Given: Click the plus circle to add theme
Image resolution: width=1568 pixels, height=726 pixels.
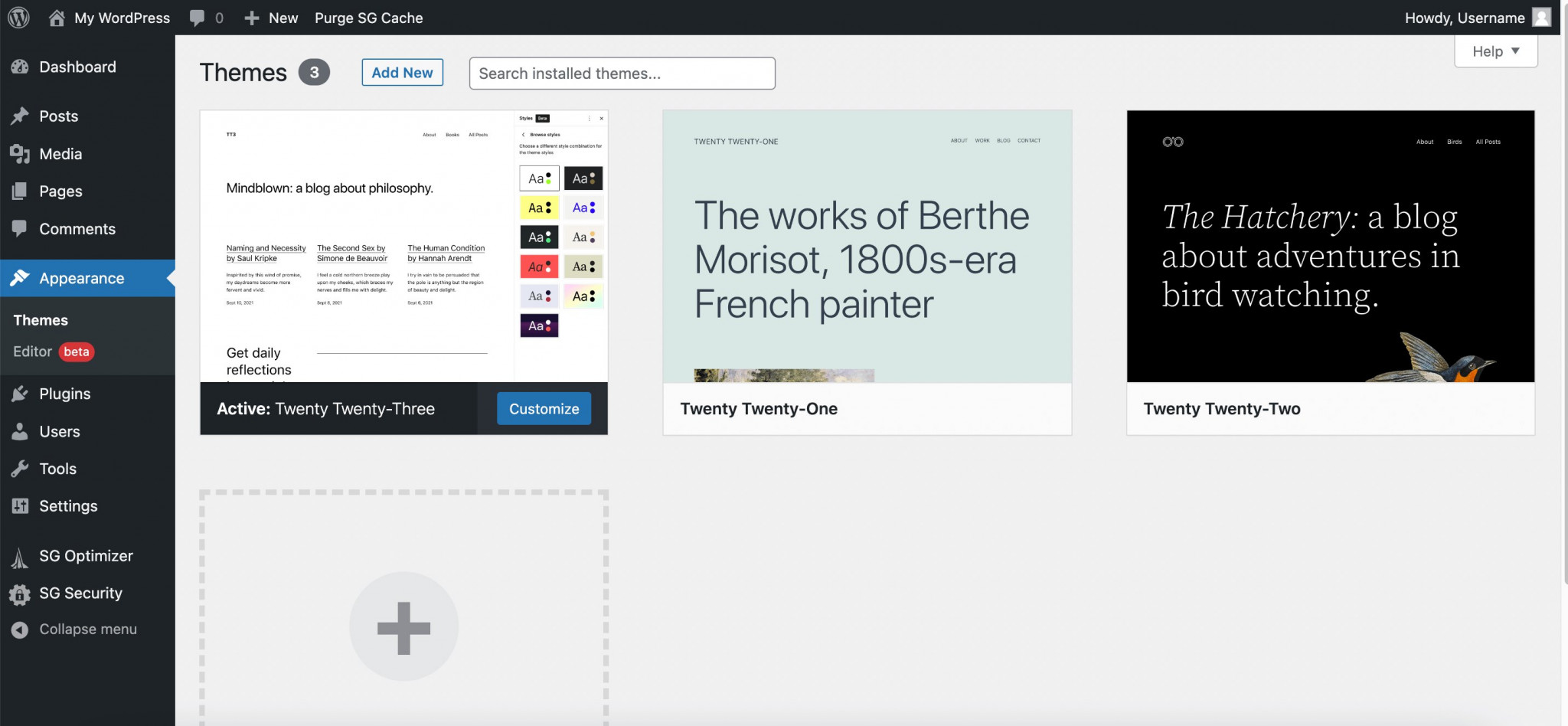Looking at the screenshot, I should (403, 626).
